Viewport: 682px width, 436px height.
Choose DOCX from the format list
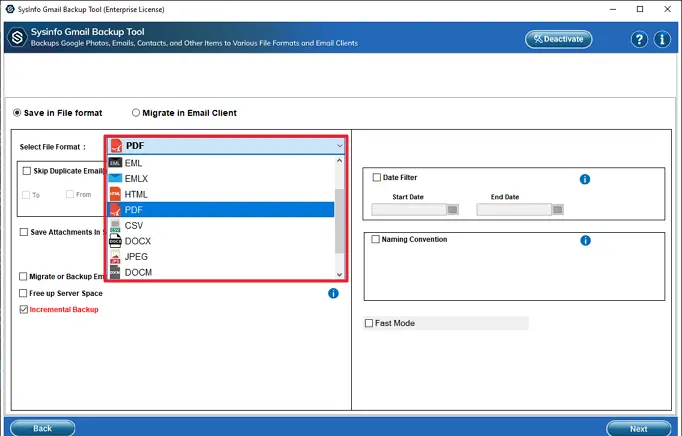tap(221, 241)
